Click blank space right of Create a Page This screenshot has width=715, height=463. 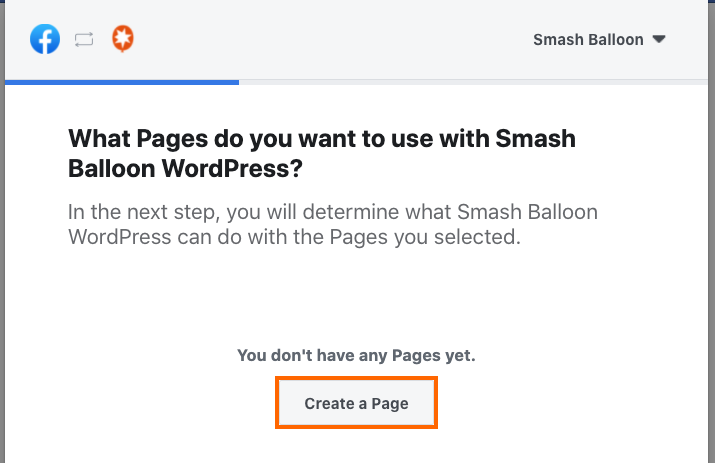[560, 404]
